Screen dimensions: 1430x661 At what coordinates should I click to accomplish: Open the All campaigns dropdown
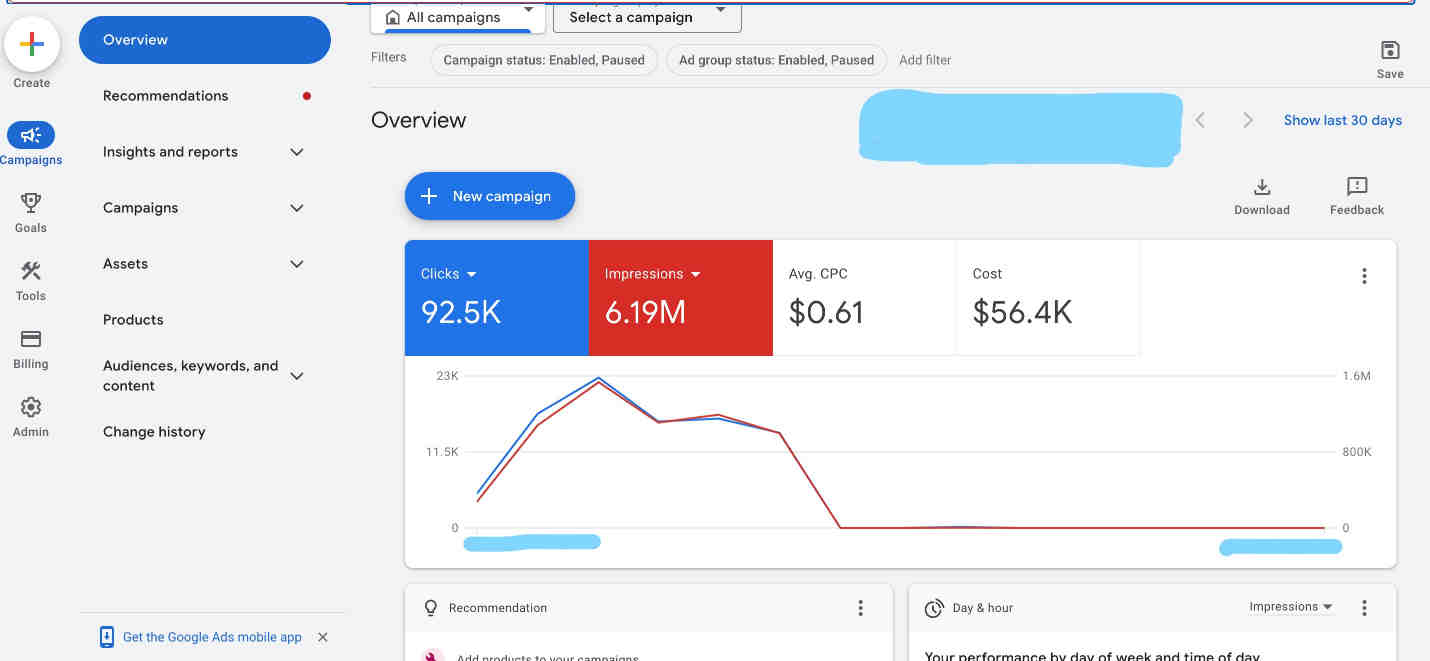458,17
